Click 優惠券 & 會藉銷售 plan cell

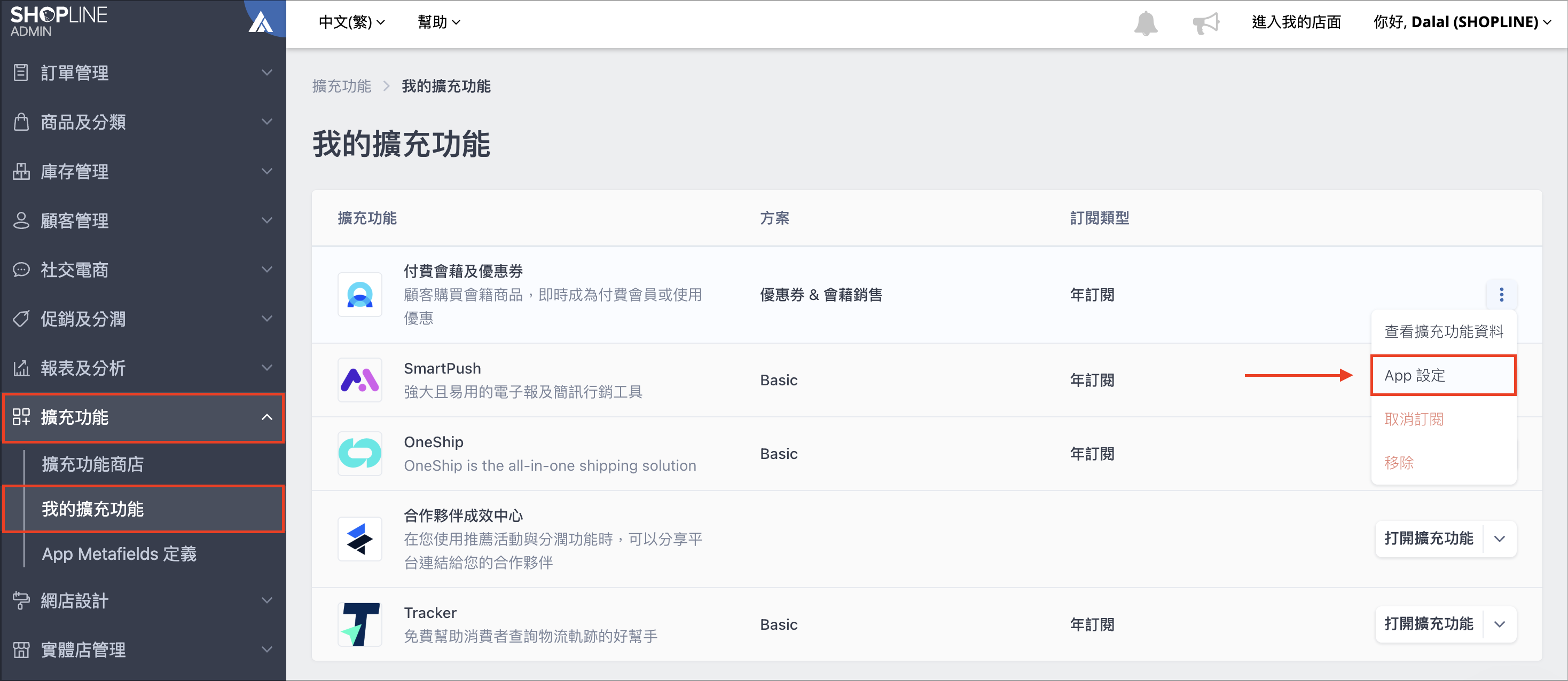820,294
